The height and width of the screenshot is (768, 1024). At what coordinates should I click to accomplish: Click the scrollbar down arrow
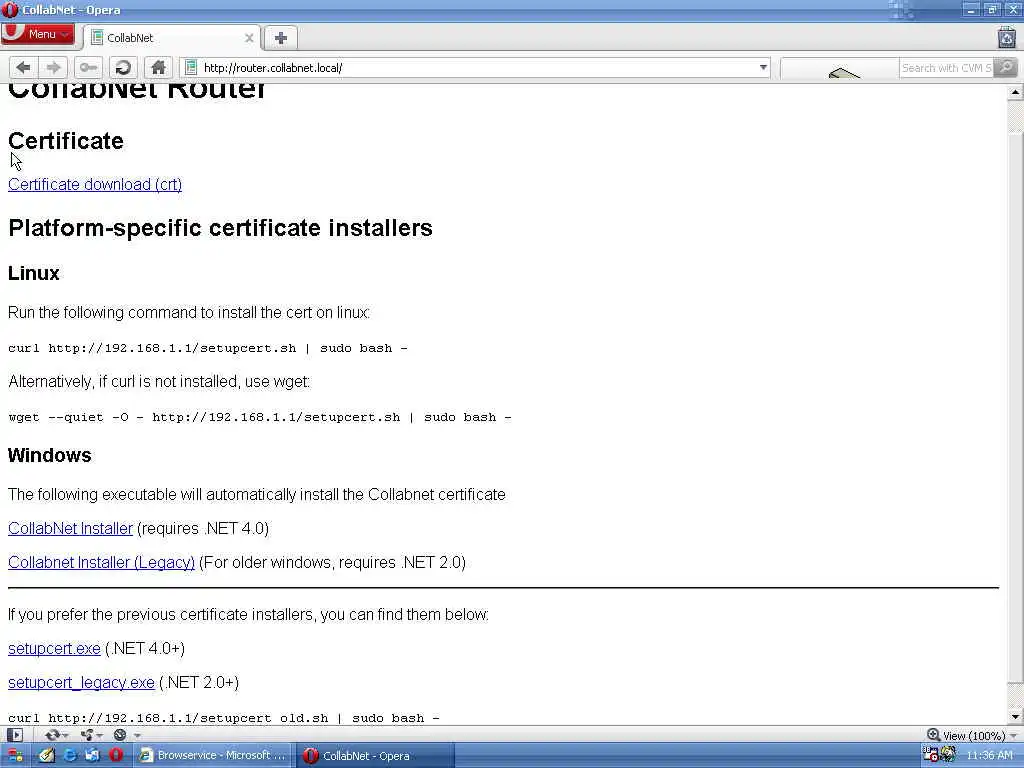(1015, 716)
